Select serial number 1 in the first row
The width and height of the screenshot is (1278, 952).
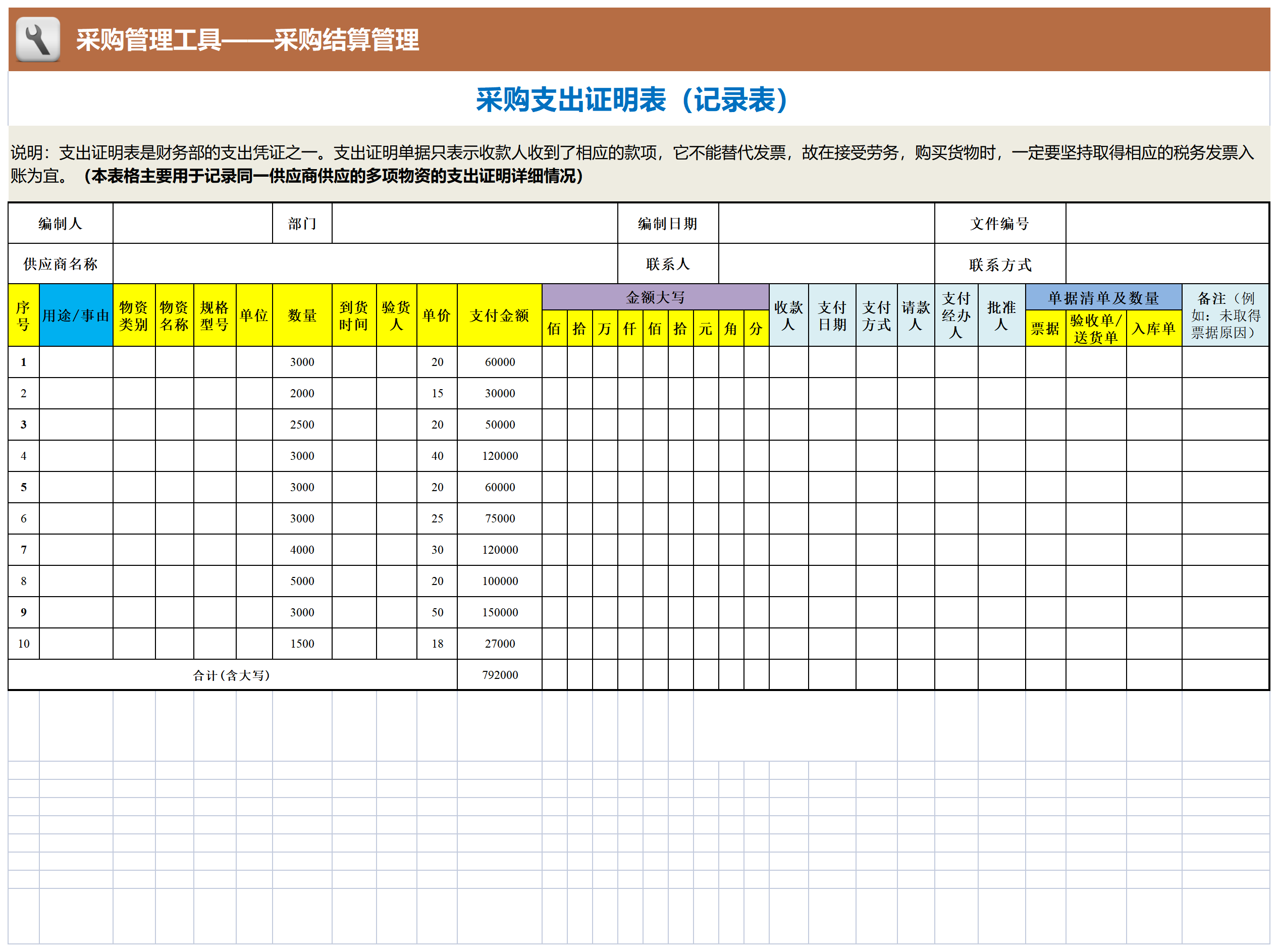click(x=24, y=362)
